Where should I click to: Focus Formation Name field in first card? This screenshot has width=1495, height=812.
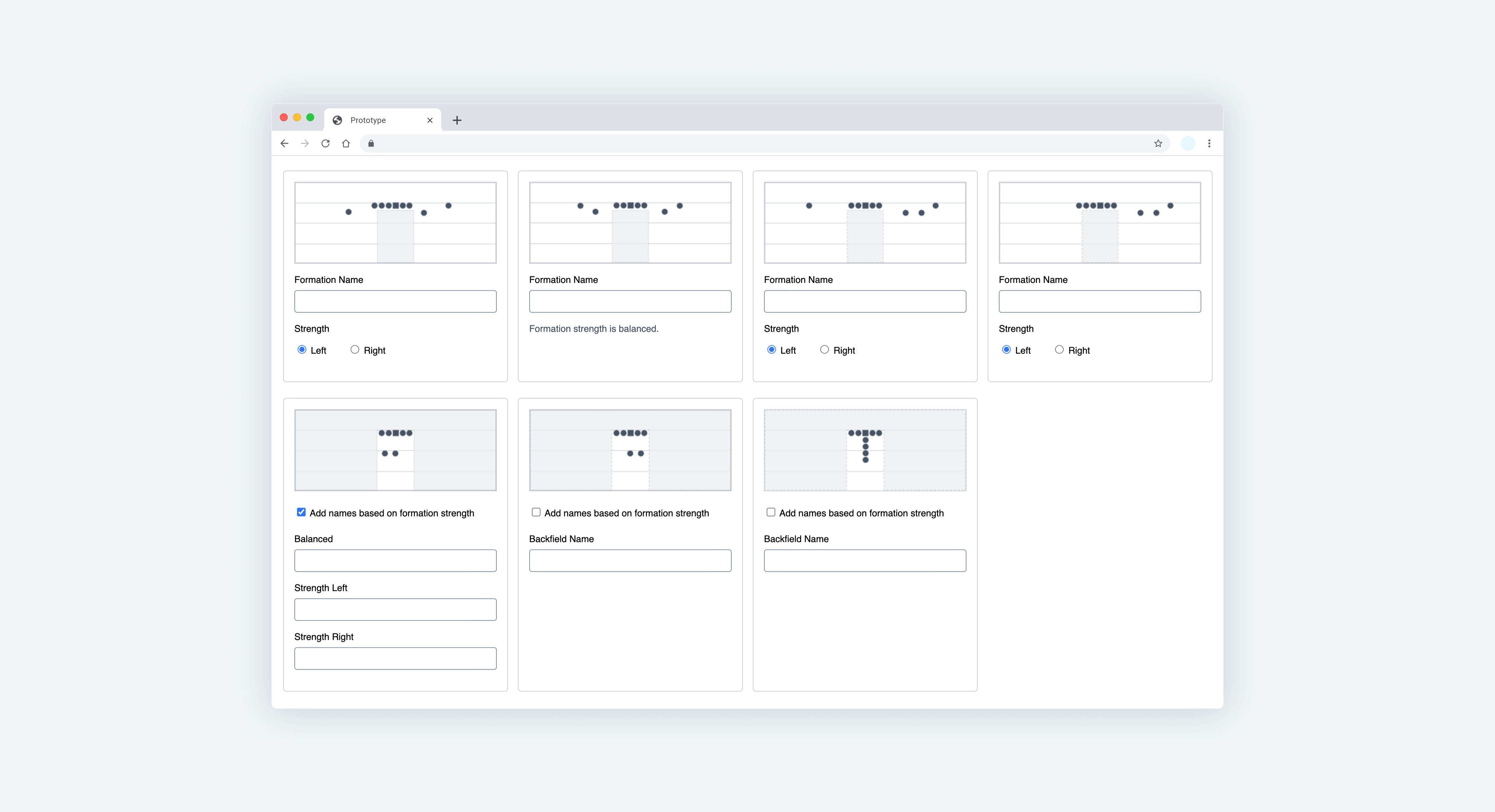coord(395,302)
